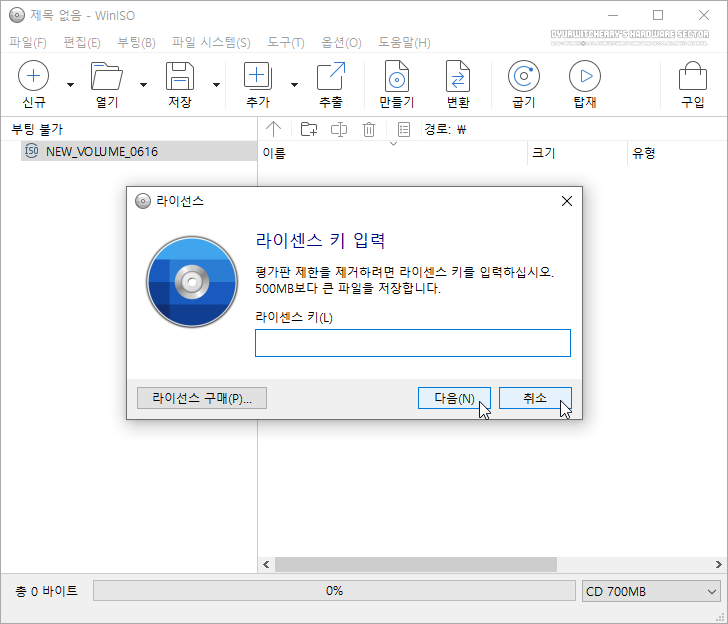Click the small disc icon in 라이선스 title
Image resolution: width=728 pixels, height=624 pixels.
coord(143,201)
